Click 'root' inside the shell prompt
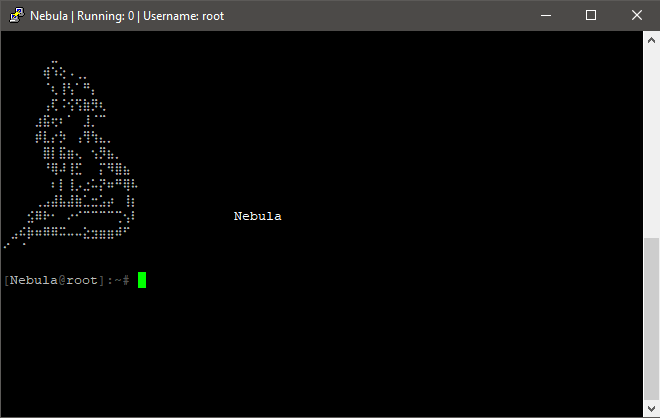 point(82,280)
